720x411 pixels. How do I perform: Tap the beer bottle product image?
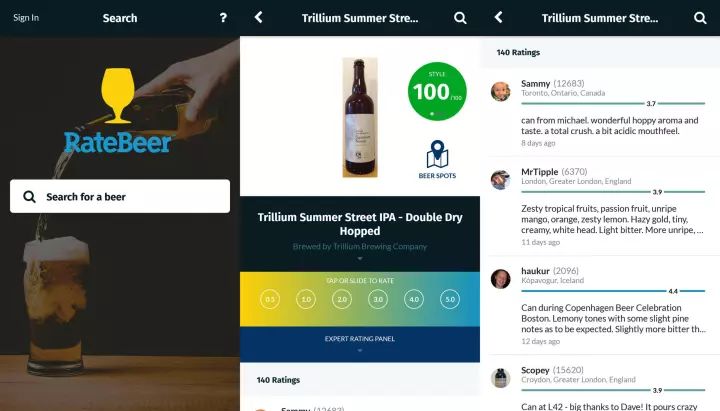point(360,117)
